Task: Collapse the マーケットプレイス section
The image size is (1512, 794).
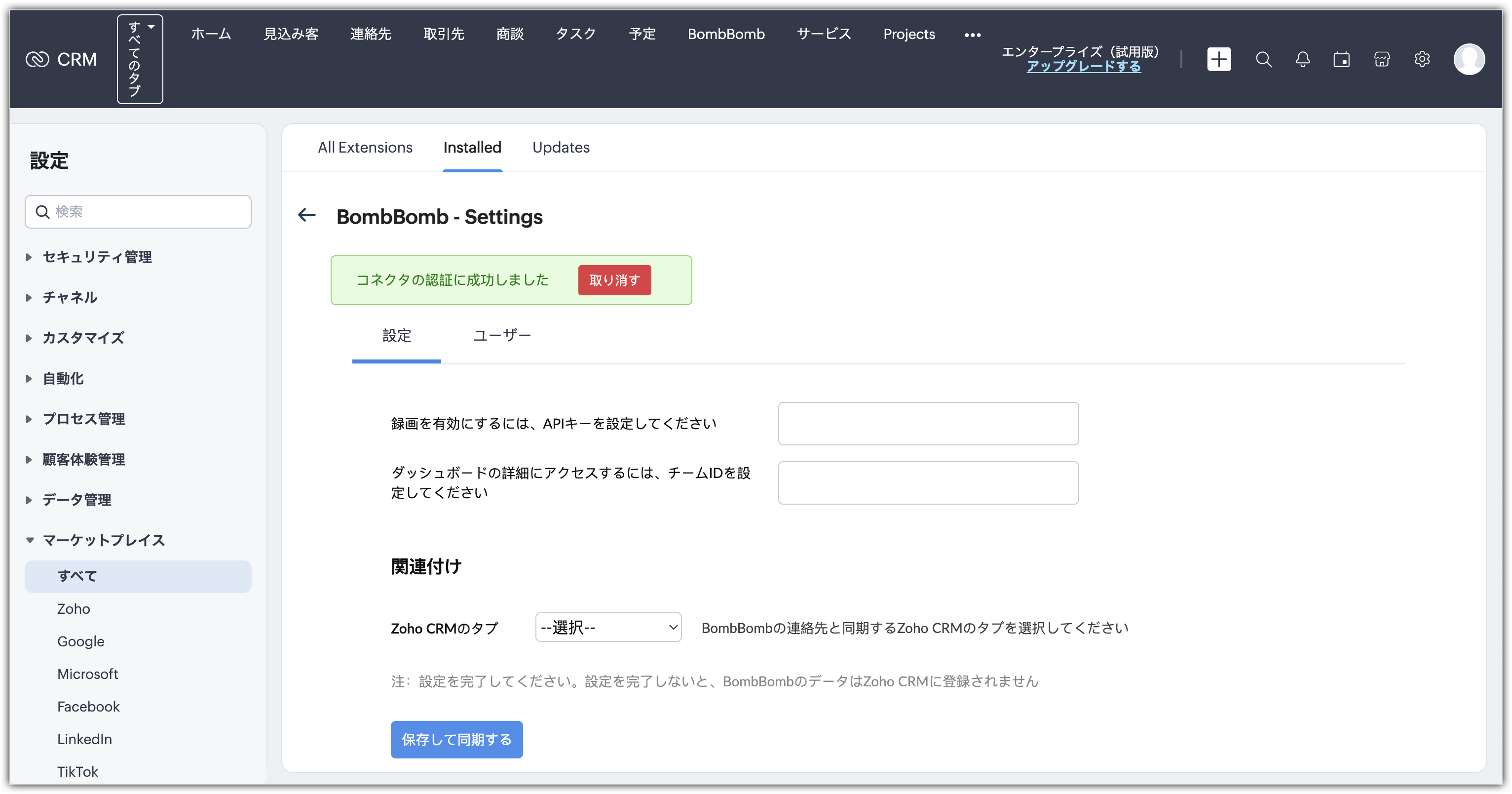Action: [x=103, y=540]
